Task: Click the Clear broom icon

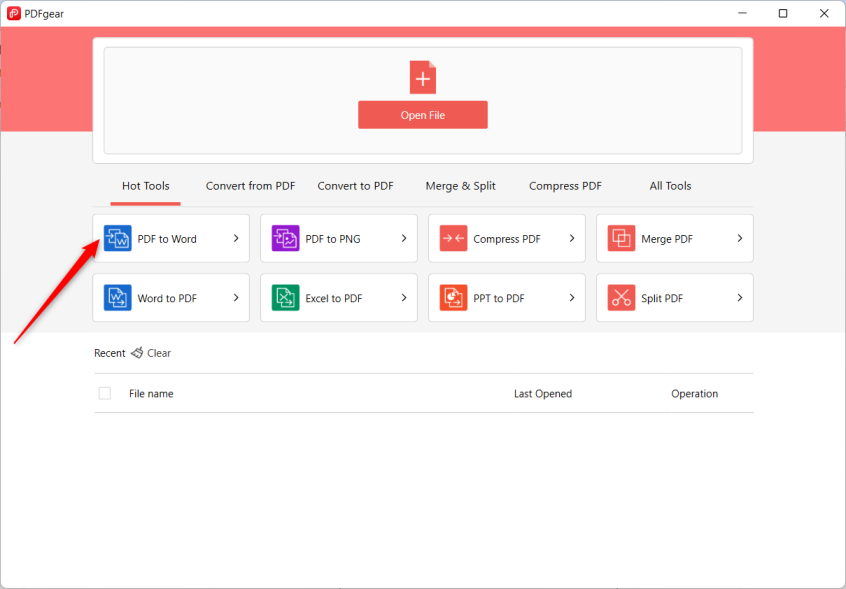Action: point(137,353)
